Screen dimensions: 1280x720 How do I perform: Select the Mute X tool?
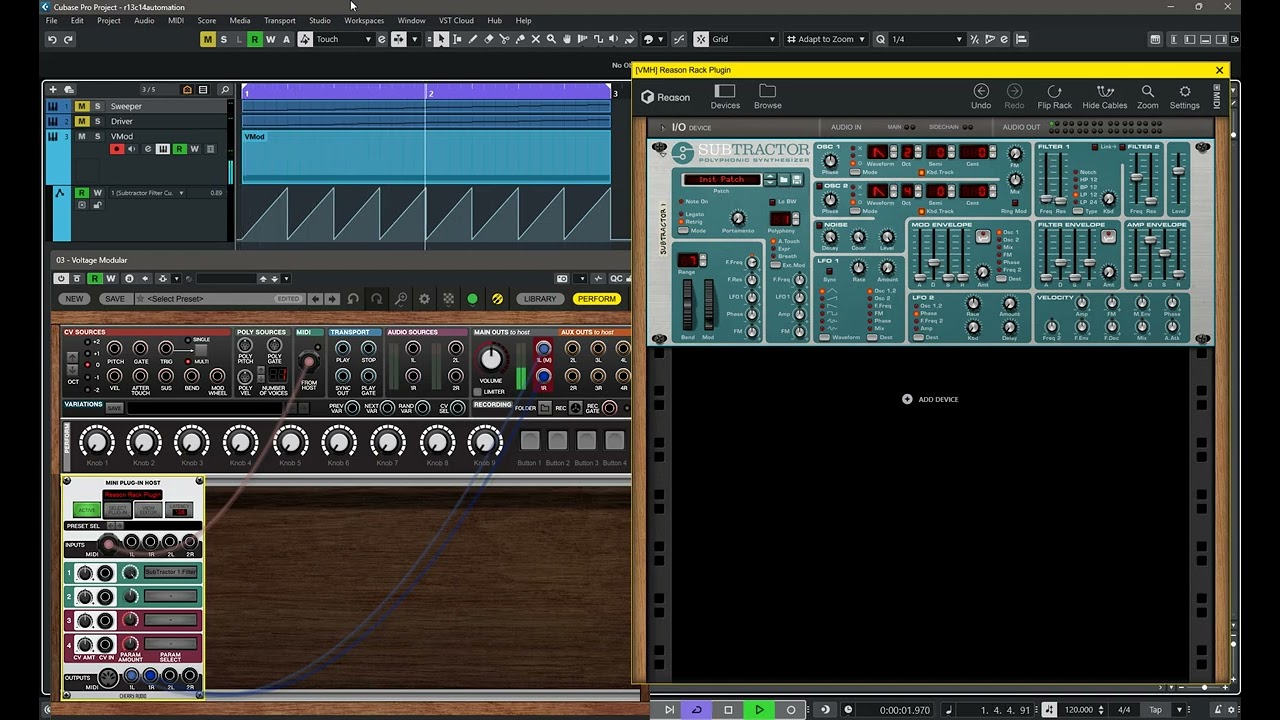tap(536, 39)
